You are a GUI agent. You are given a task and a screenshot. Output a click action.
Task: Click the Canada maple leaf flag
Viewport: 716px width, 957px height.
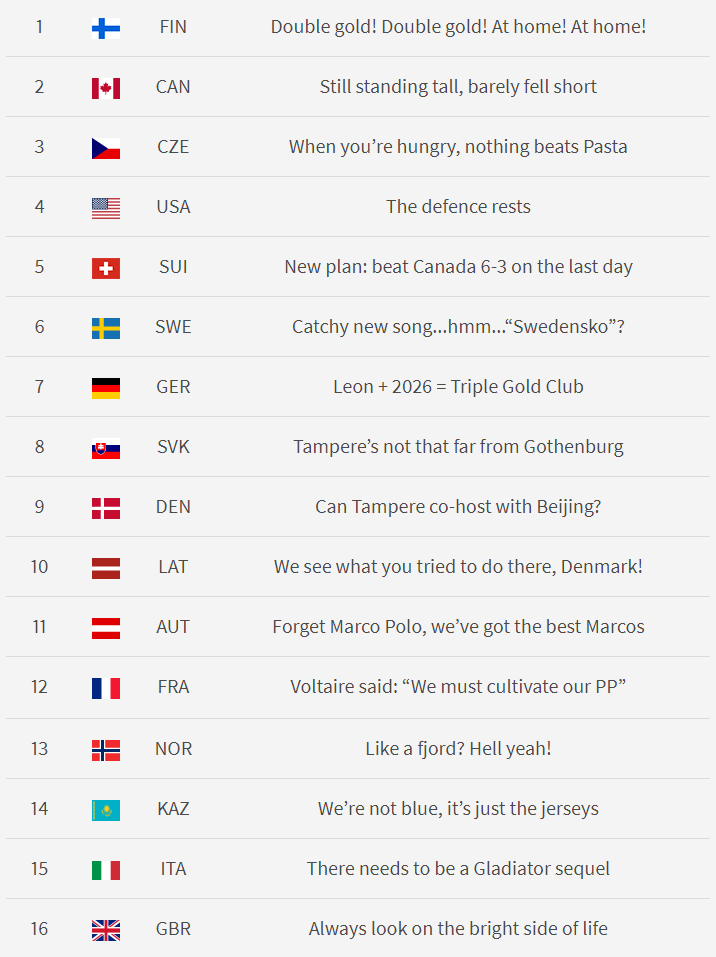(x=106, y=88)
